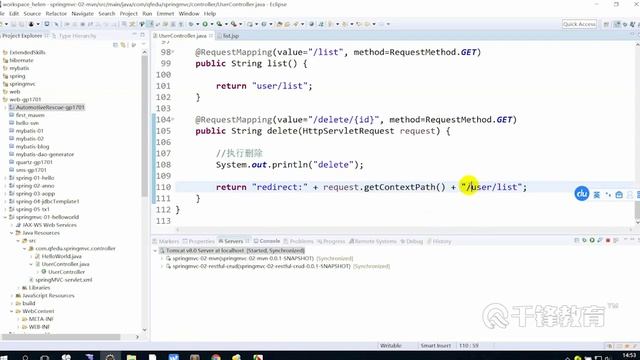Open the Help menu
The width and height of the screenshot is (640, 360).
(210, 13)
